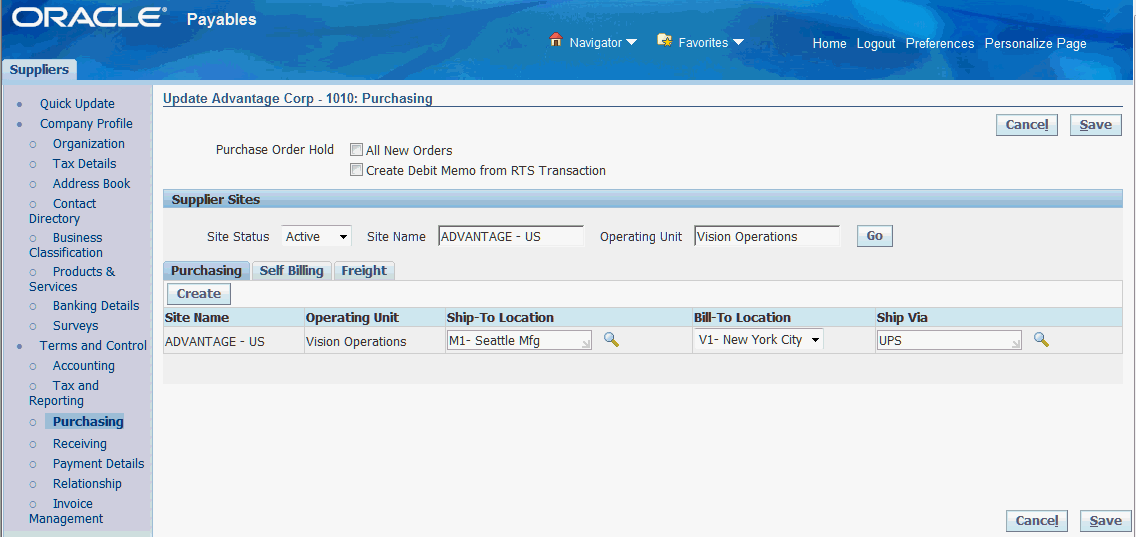Click the Favorites folder star icon
Screen dimensions: 1136x537
click(x=664, y=40)
